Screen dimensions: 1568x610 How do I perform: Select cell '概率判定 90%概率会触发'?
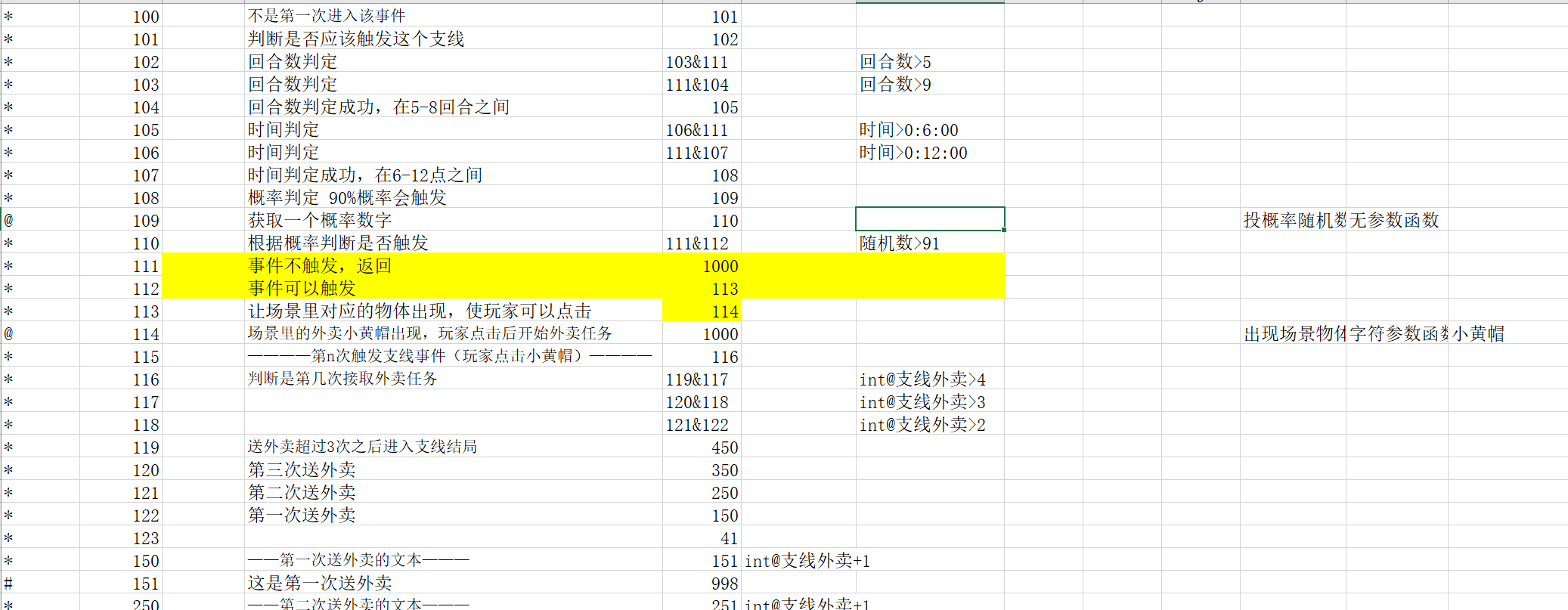click(454, 197)
